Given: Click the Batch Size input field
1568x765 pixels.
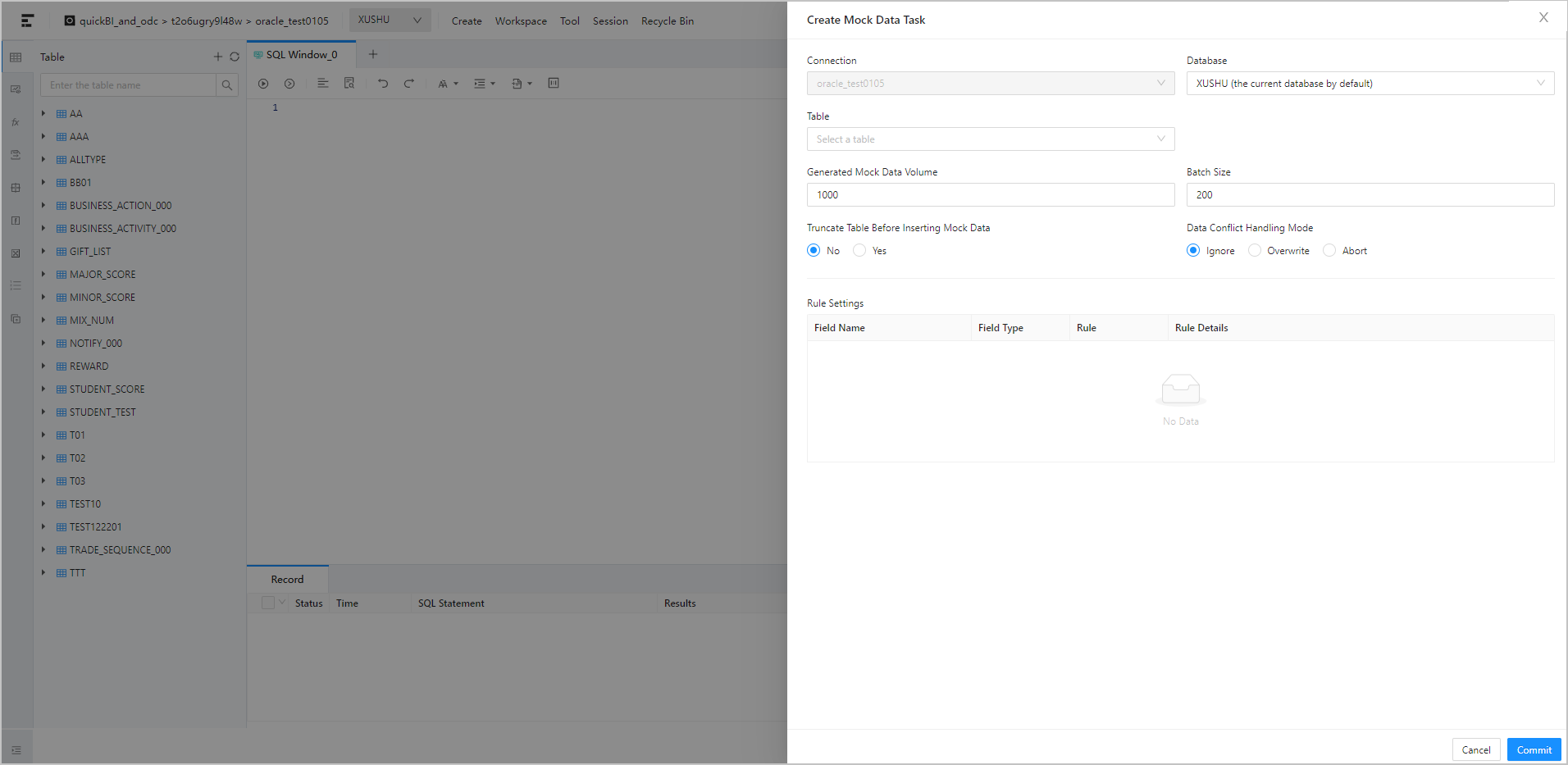Looking at the screenshot, I should [x=1370, y=194].
